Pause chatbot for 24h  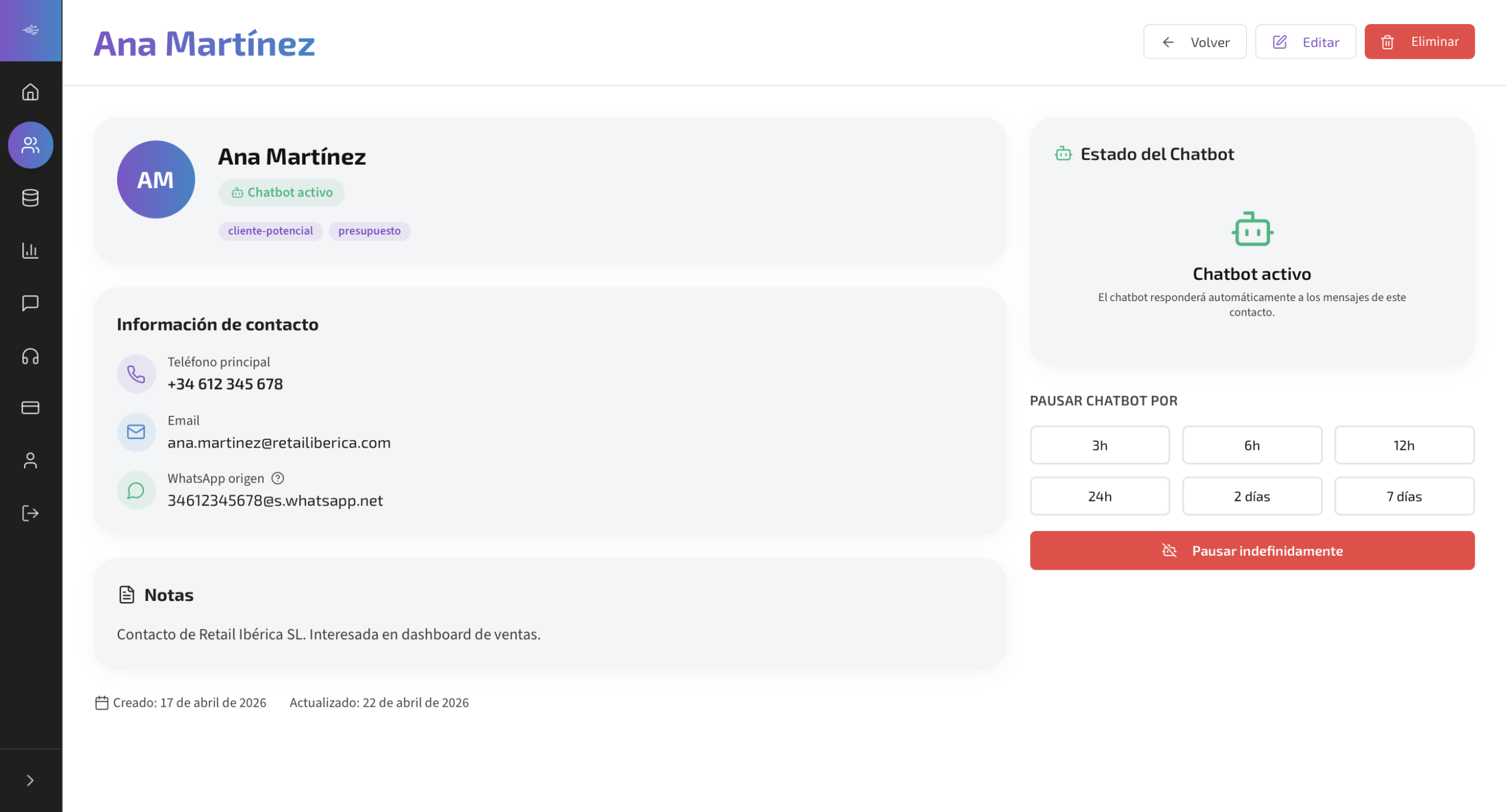click(1099, 496)
